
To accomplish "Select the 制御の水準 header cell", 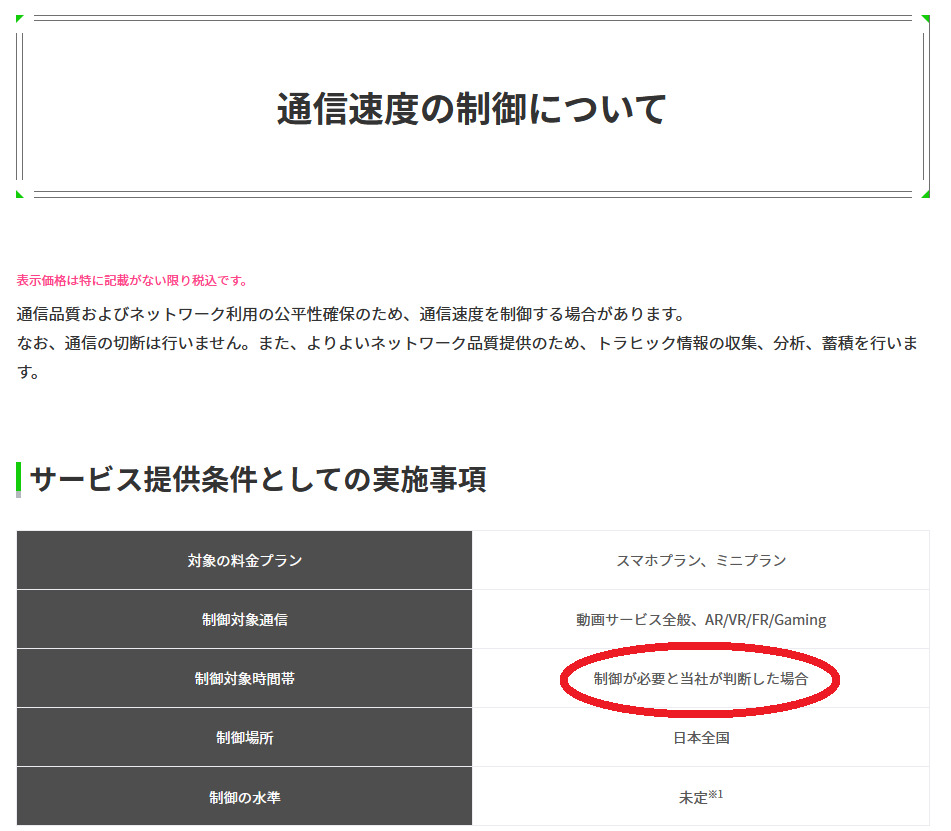I will tap(244, 797).
